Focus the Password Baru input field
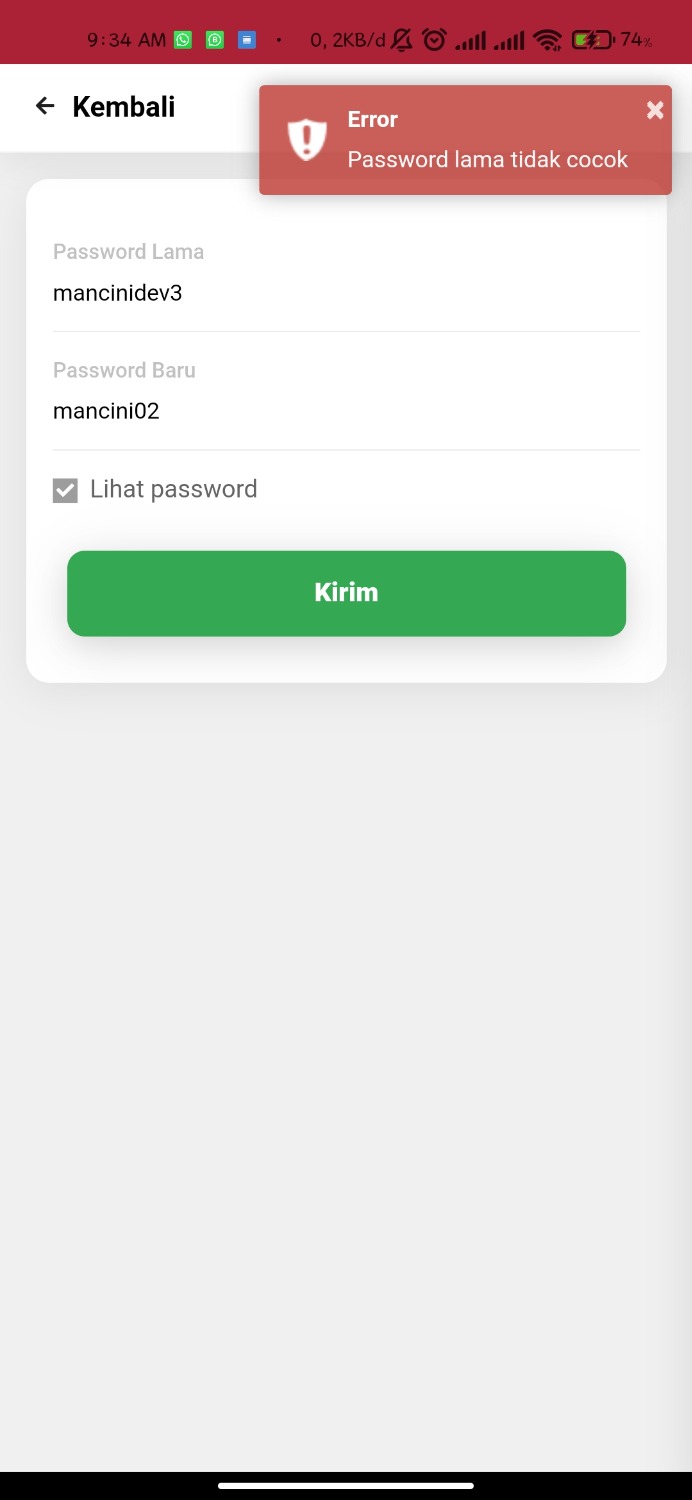 tap(345, 411)
